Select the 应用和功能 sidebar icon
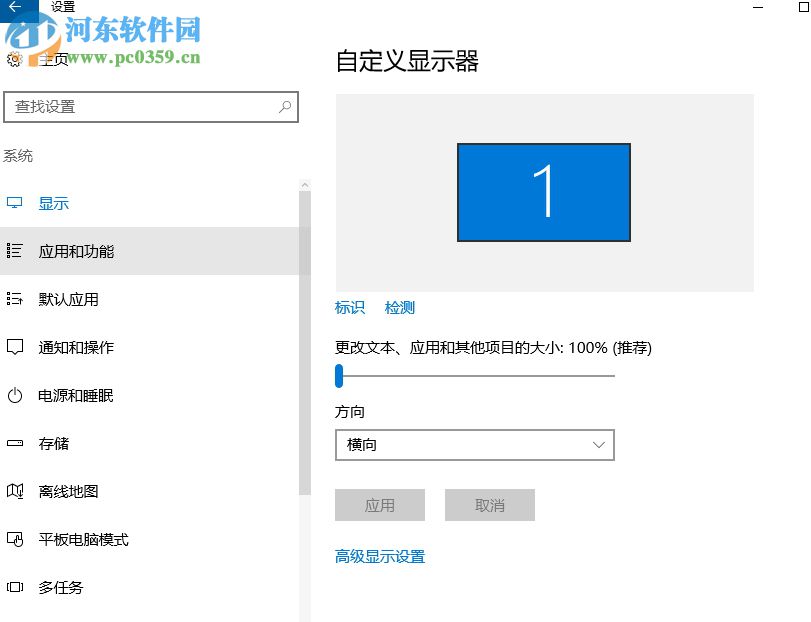Viewport: 811px width, 622px height. pyautogui.click(x=14, y=251)
